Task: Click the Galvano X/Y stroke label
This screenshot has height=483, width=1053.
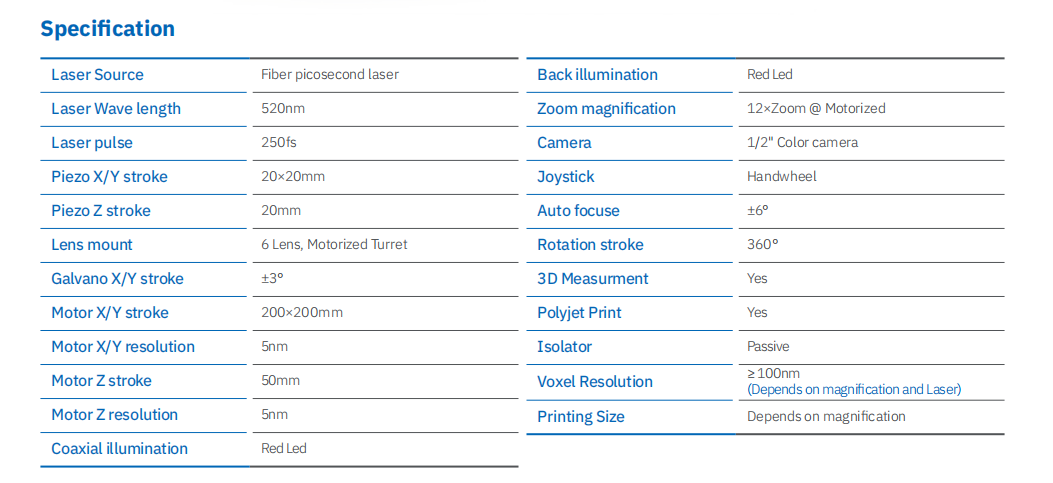Action: tap(117, 279)
